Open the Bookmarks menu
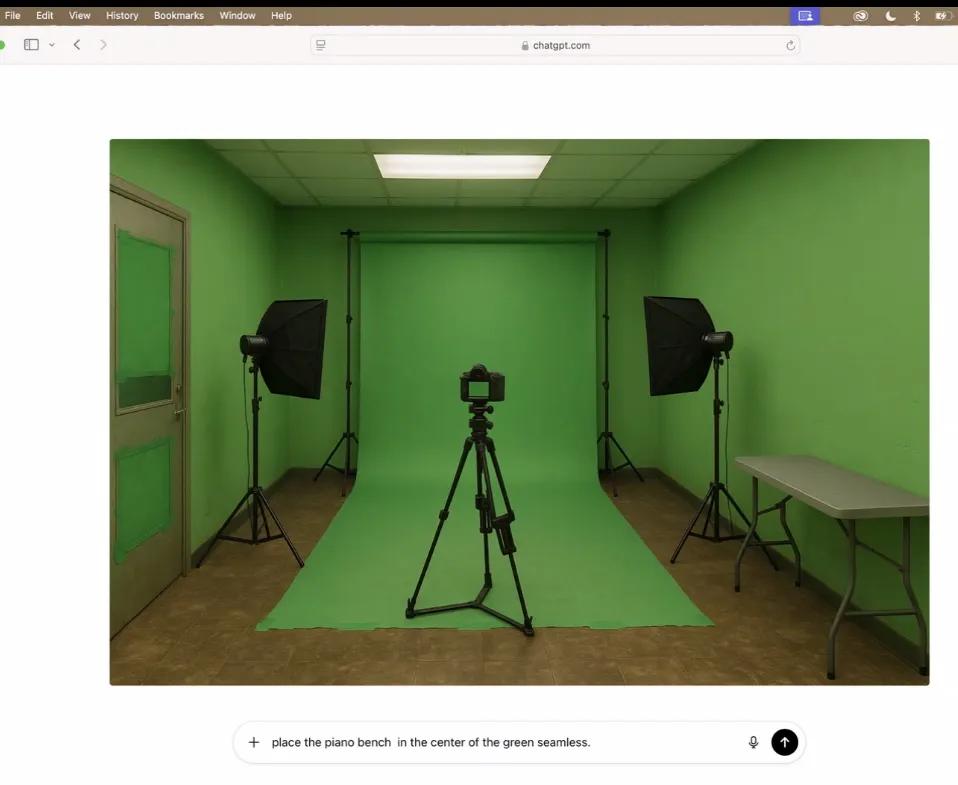This screenshot has height=785, width=958. click(x=178, y=15)
